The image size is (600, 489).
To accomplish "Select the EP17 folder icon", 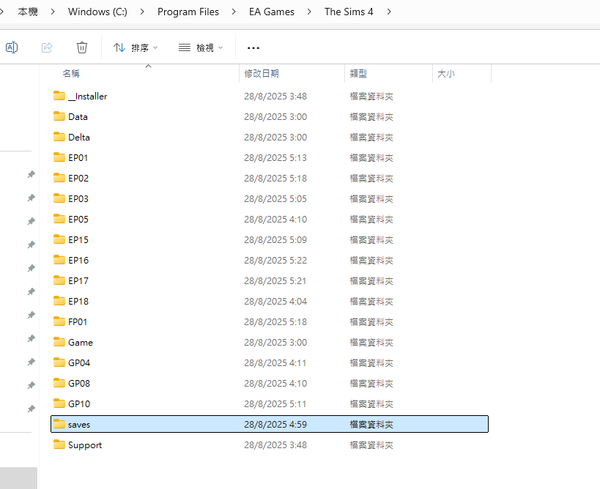I will tap(59, 280).
